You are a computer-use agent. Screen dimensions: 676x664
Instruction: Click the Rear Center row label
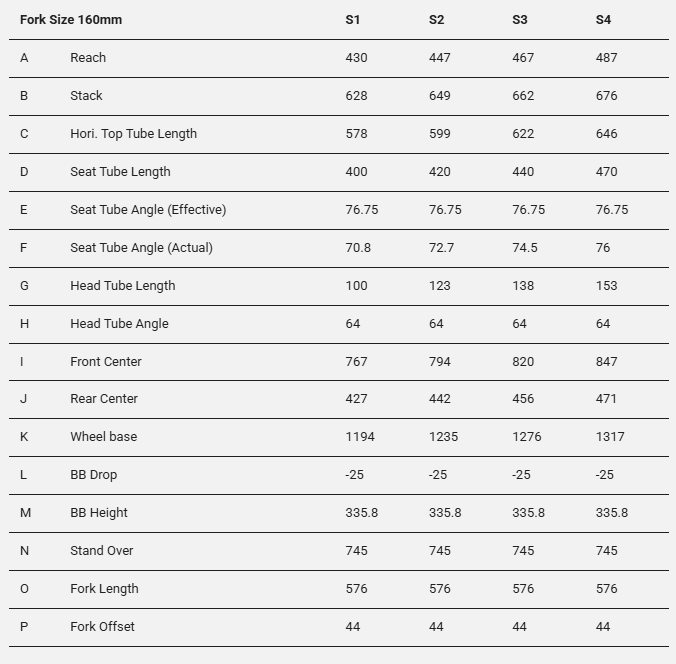click(x=104, y=399)
